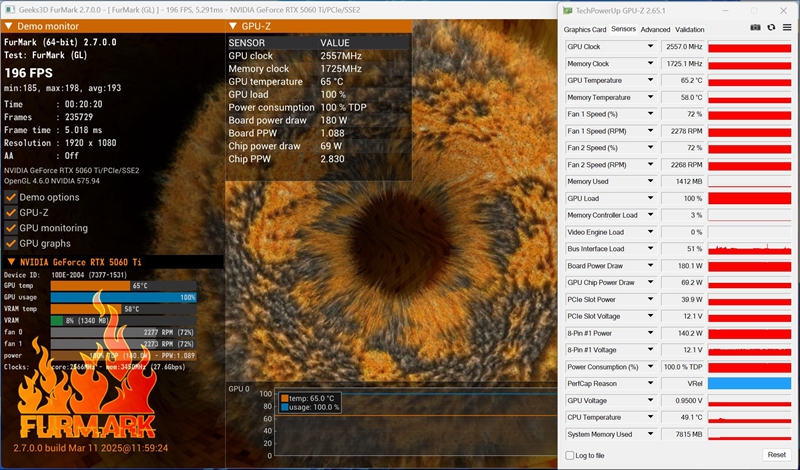
Task: Collapse the NVIDIA GeForce RTX 5060 Ti section
Action: (10, 262)
